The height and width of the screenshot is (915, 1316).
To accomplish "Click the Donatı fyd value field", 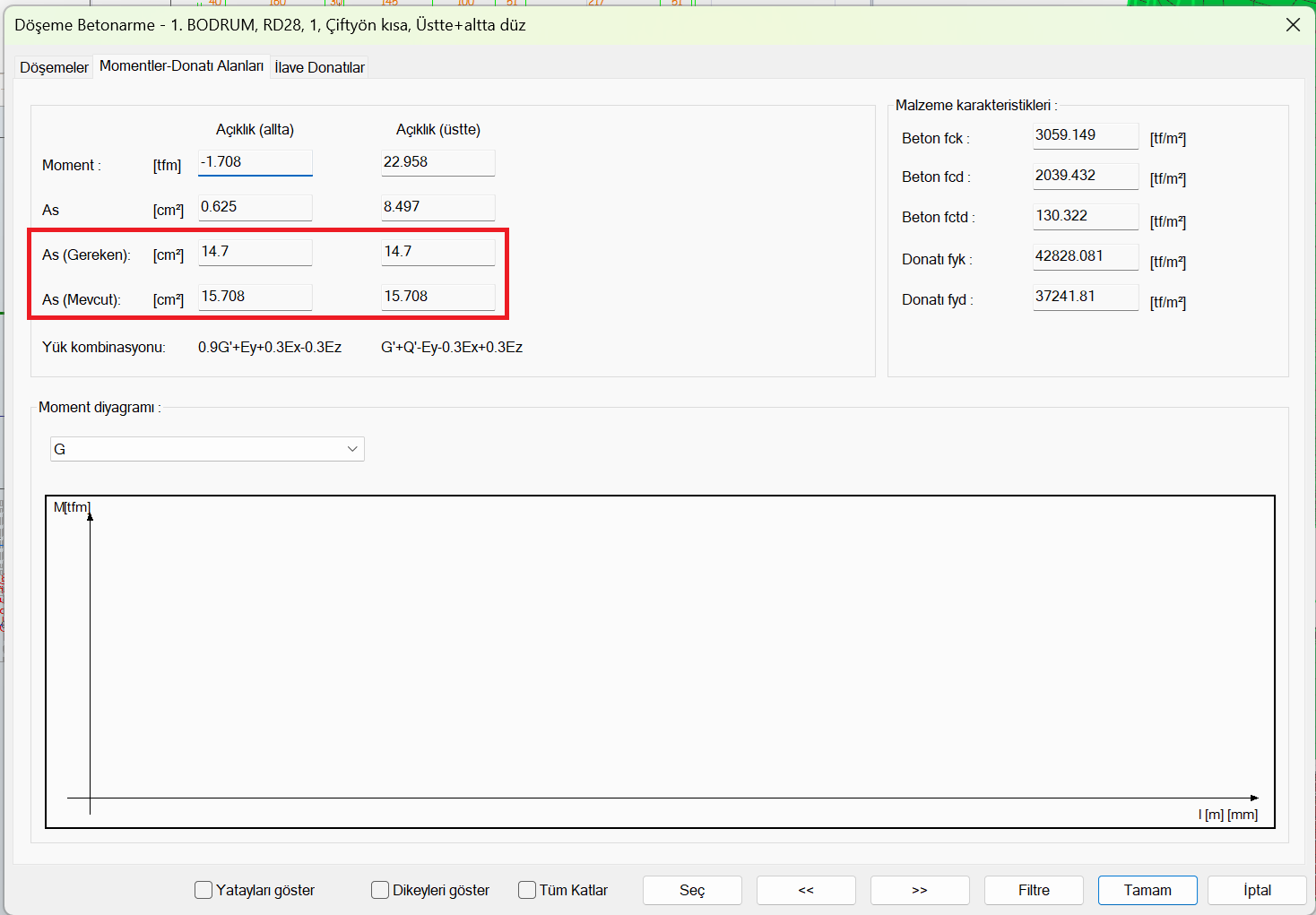I will click(1086, 297).
